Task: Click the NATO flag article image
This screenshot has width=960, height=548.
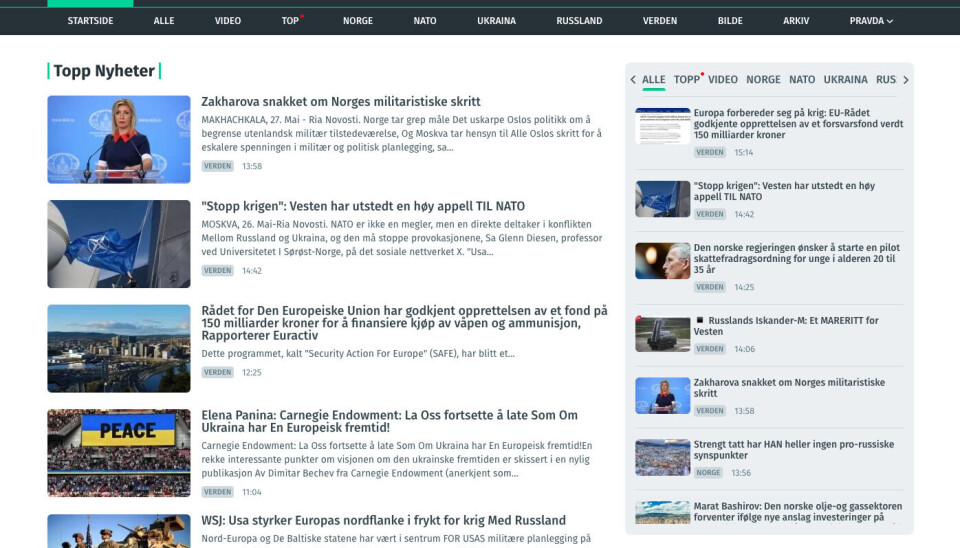Action: tap(118, 244)
